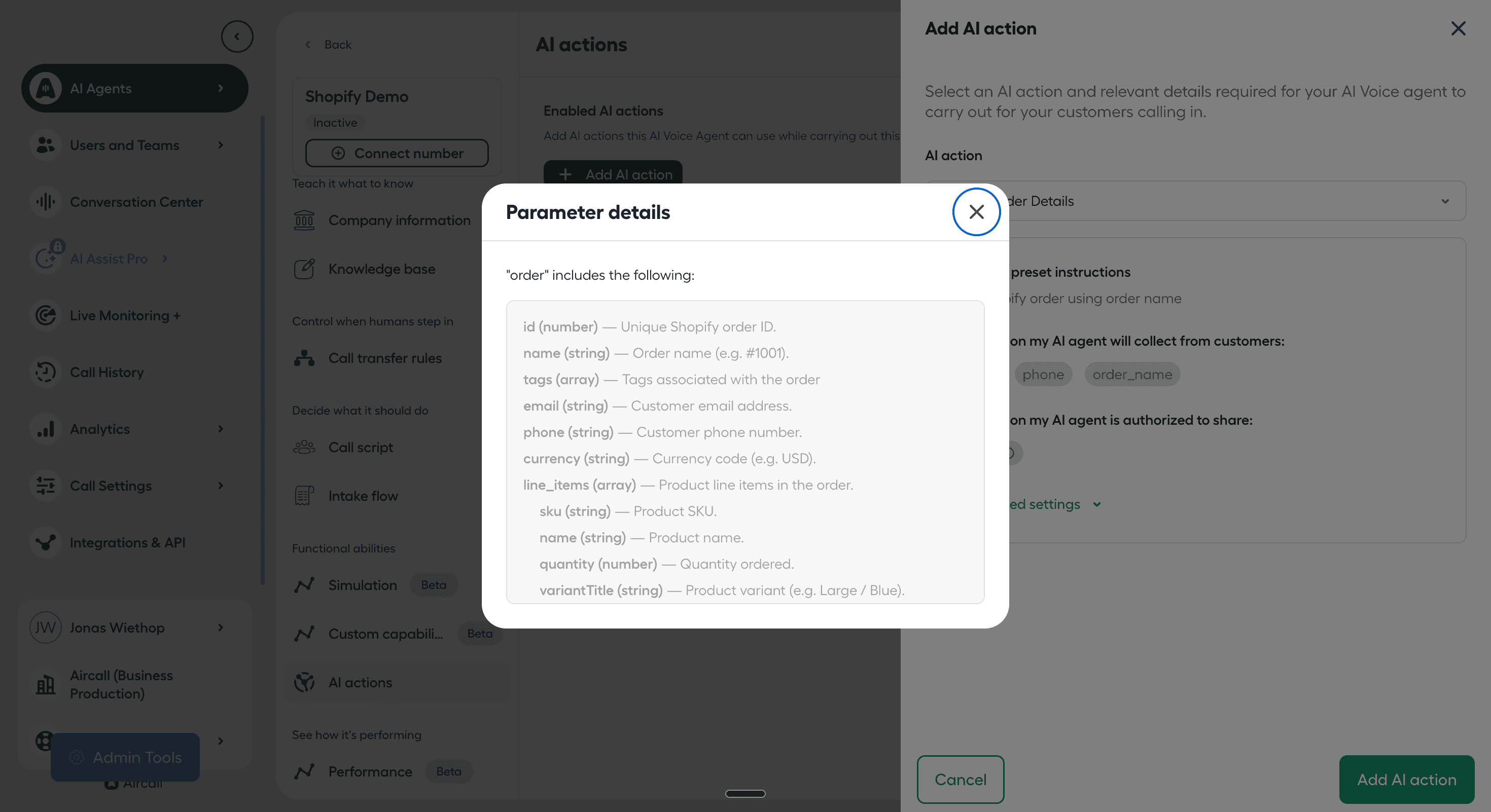Open the Intake flow section
Screen dimensions: 1491x812
(363, 496)
